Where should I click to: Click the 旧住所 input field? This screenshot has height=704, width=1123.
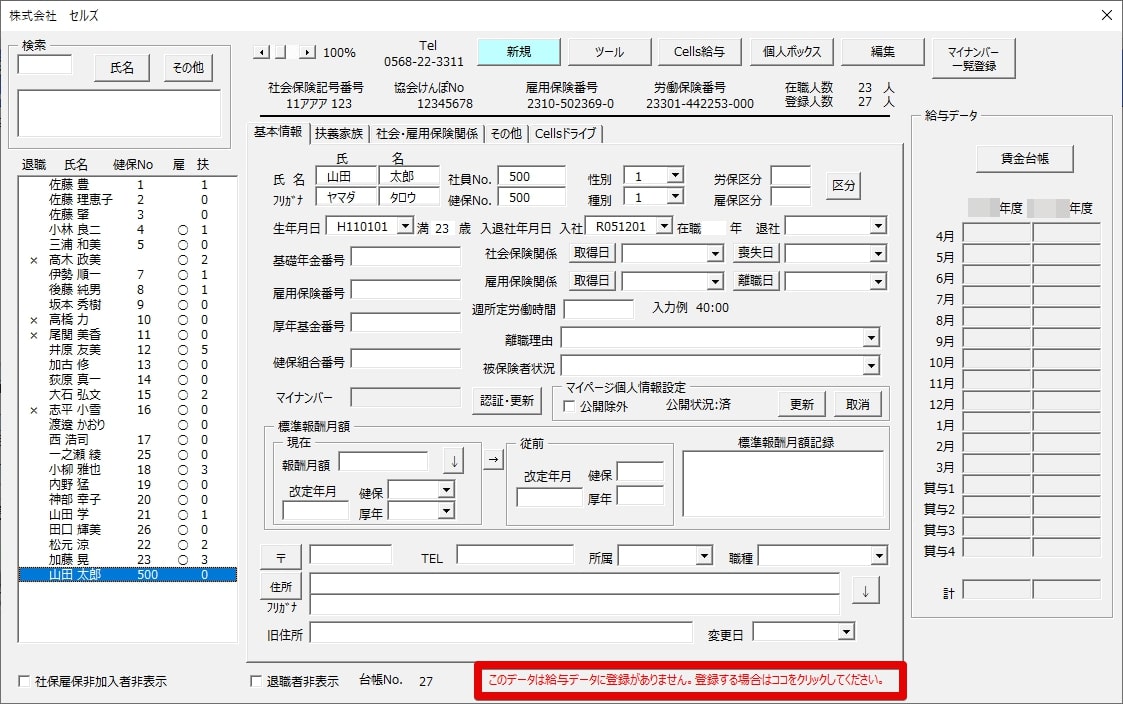(501, 632)
